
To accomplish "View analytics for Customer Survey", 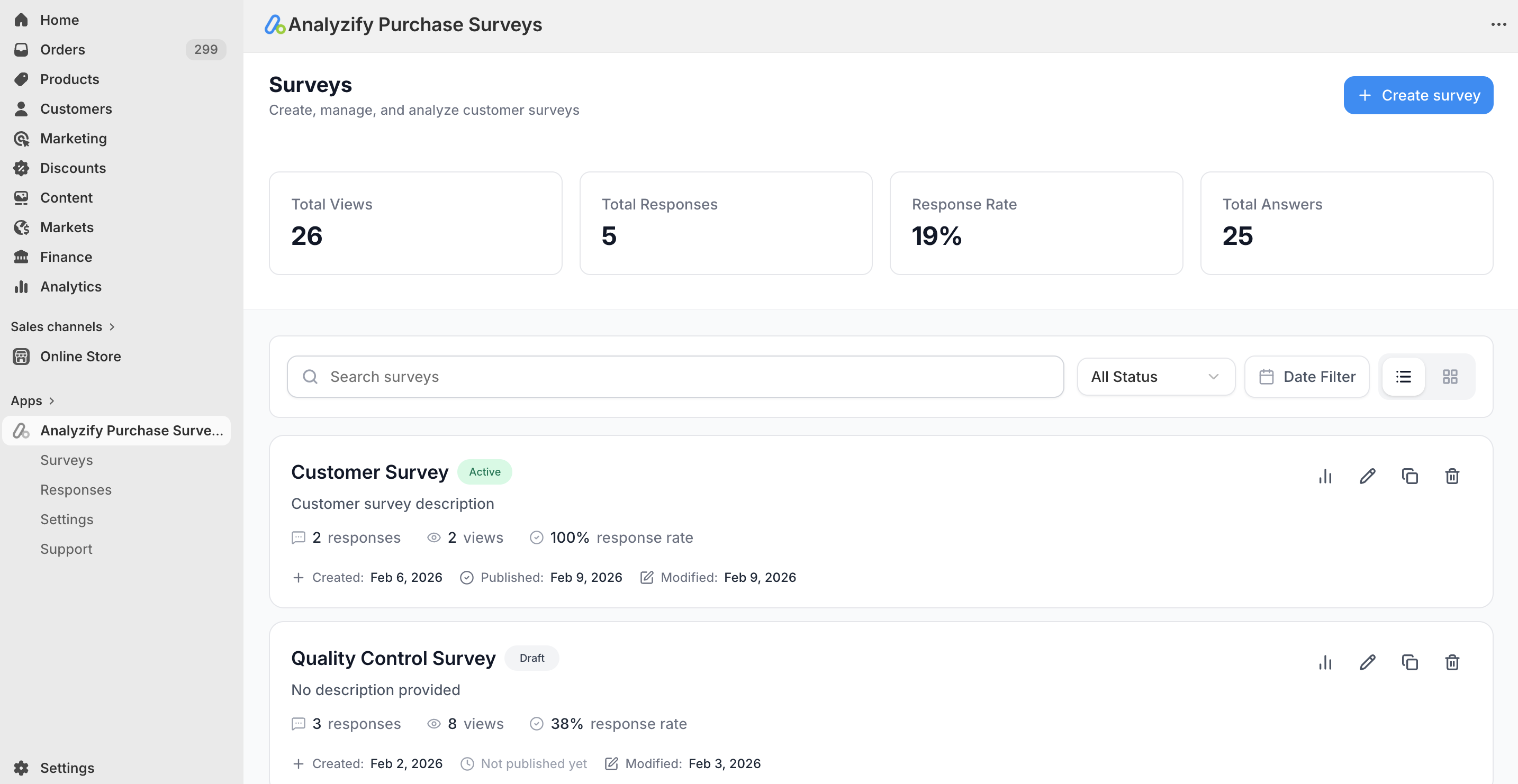I will pyautogui.click(x=1325, y=476).
